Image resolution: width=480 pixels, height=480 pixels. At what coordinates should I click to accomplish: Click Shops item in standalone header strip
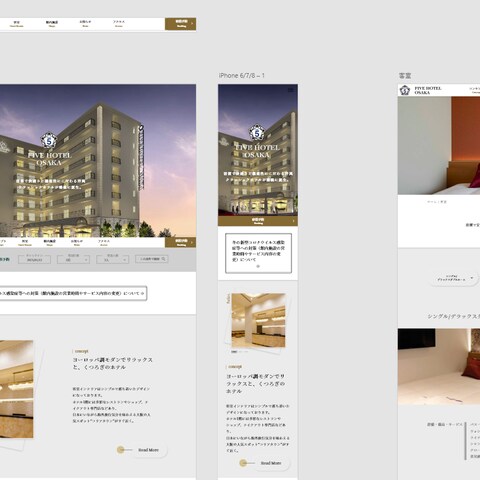pyautogui.click(x=52, y=24)
